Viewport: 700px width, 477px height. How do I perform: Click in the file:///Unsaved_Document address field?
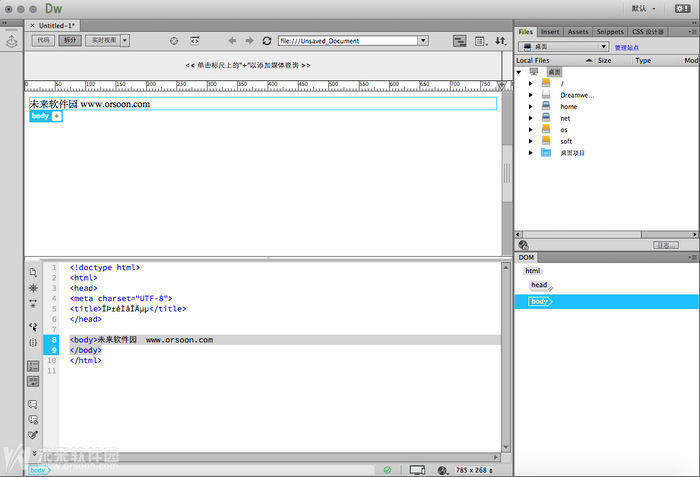click(348, 41)
